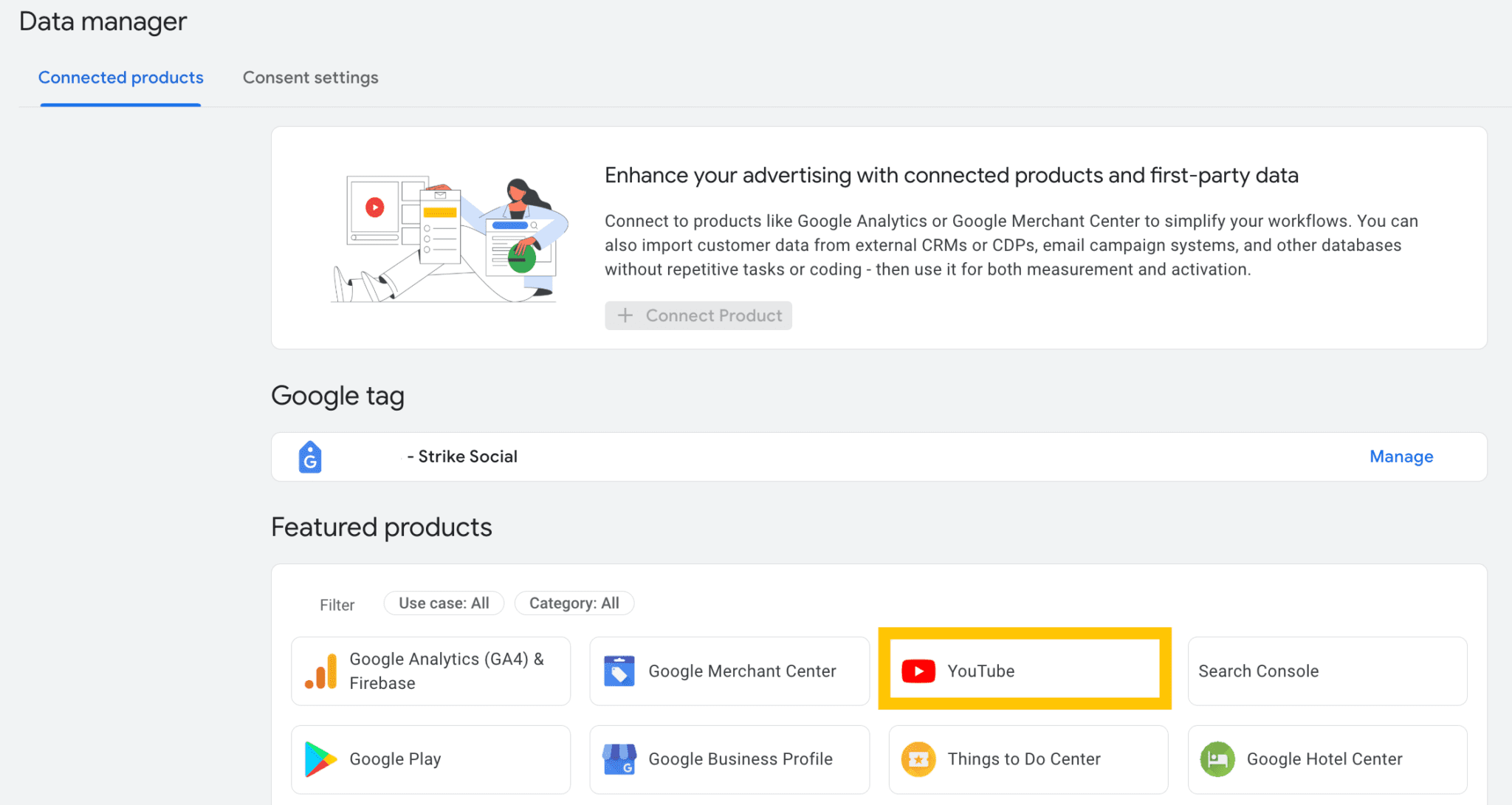This screenshot has width=1512, height=805.
Task: Click the YouTube card label
Action: (981, 671)
